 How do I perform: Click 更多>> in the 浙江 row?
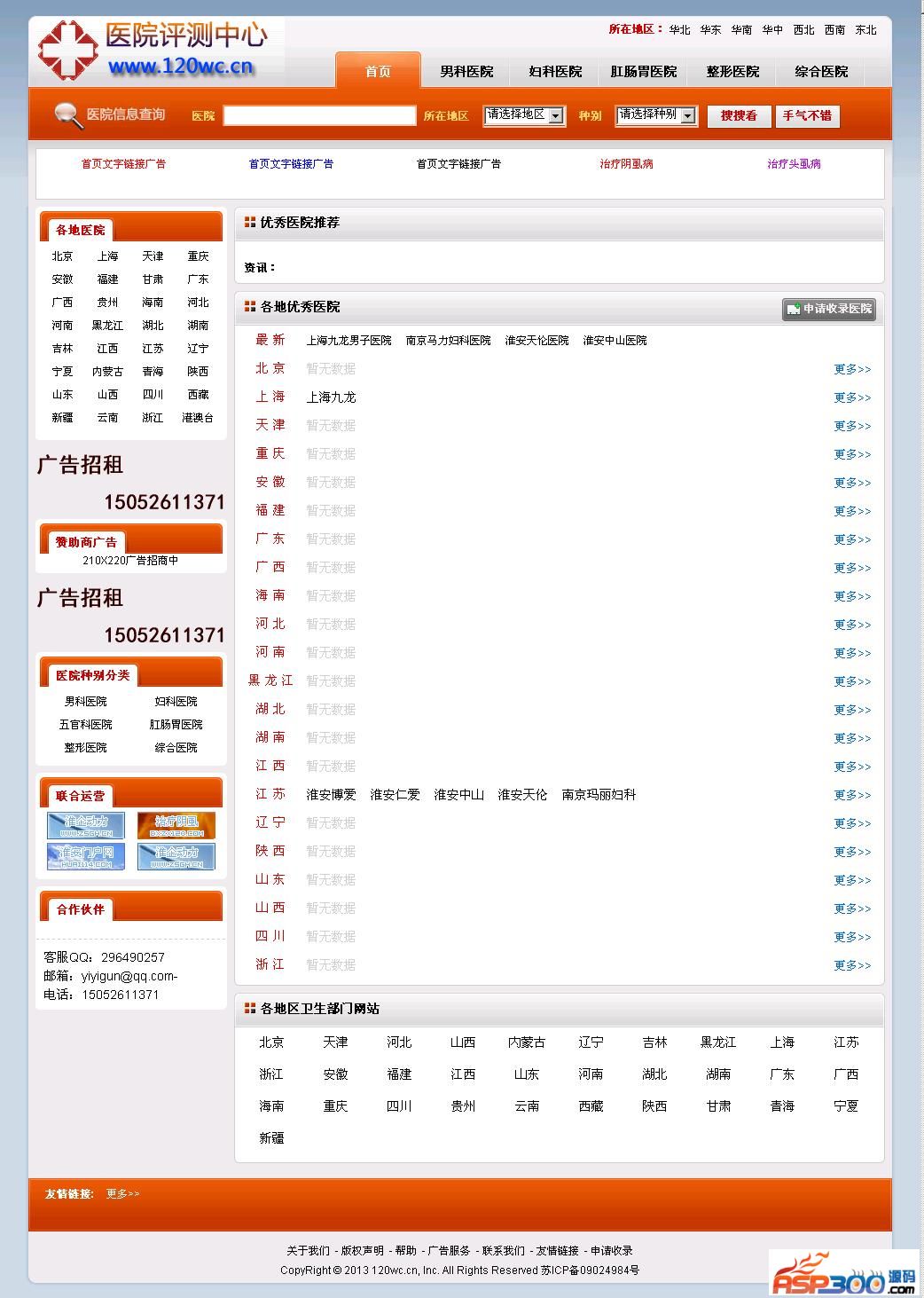click(852, 965)
